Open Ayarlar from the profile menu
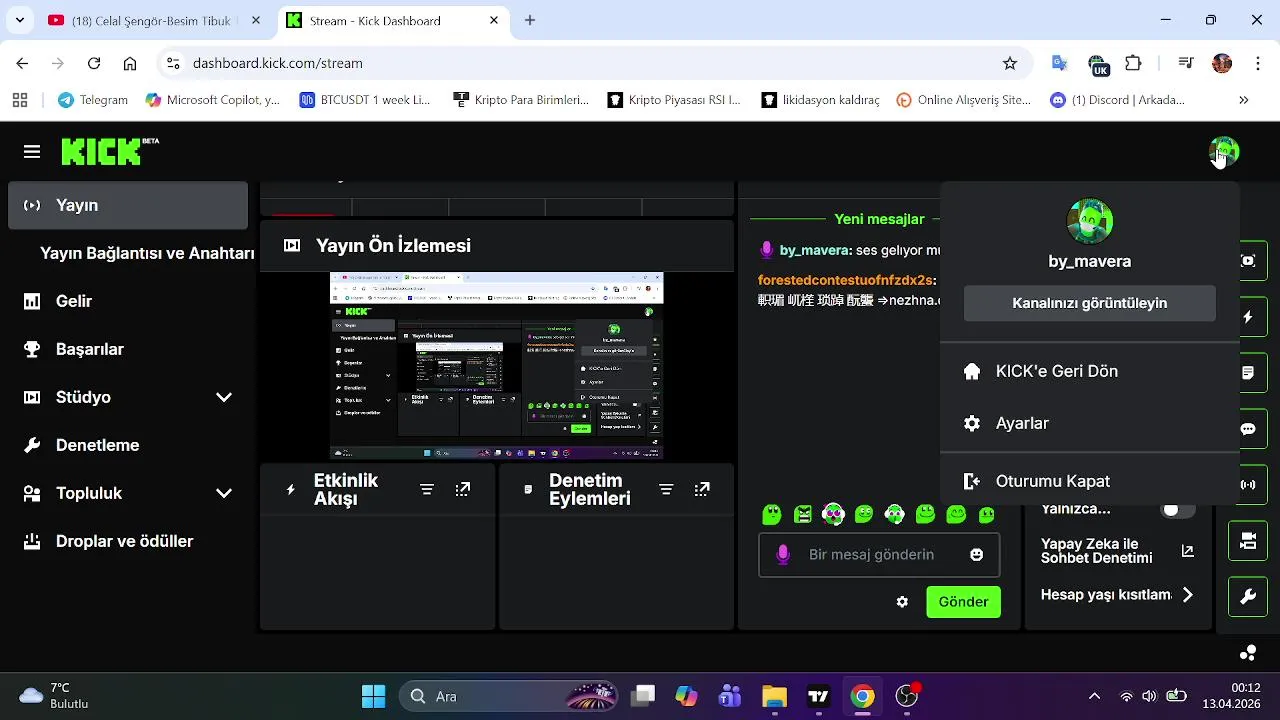1280x720 pixels. point(1090,423)
